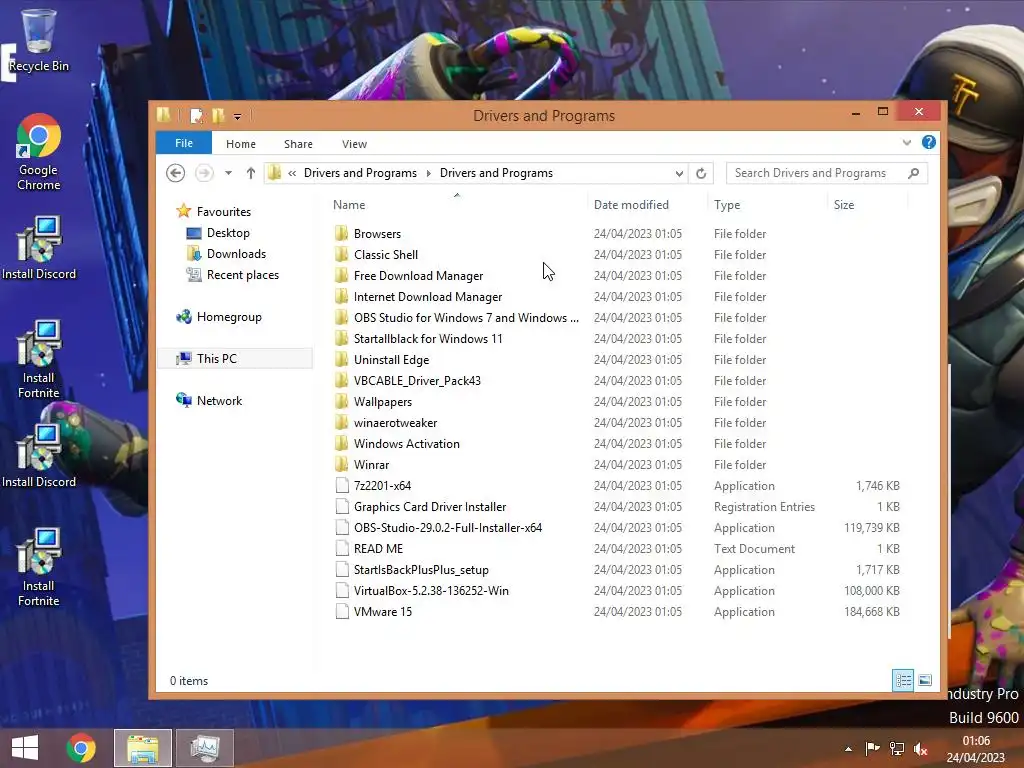
Task: Open the Home ribbon tab
Action: pos(241,144)
